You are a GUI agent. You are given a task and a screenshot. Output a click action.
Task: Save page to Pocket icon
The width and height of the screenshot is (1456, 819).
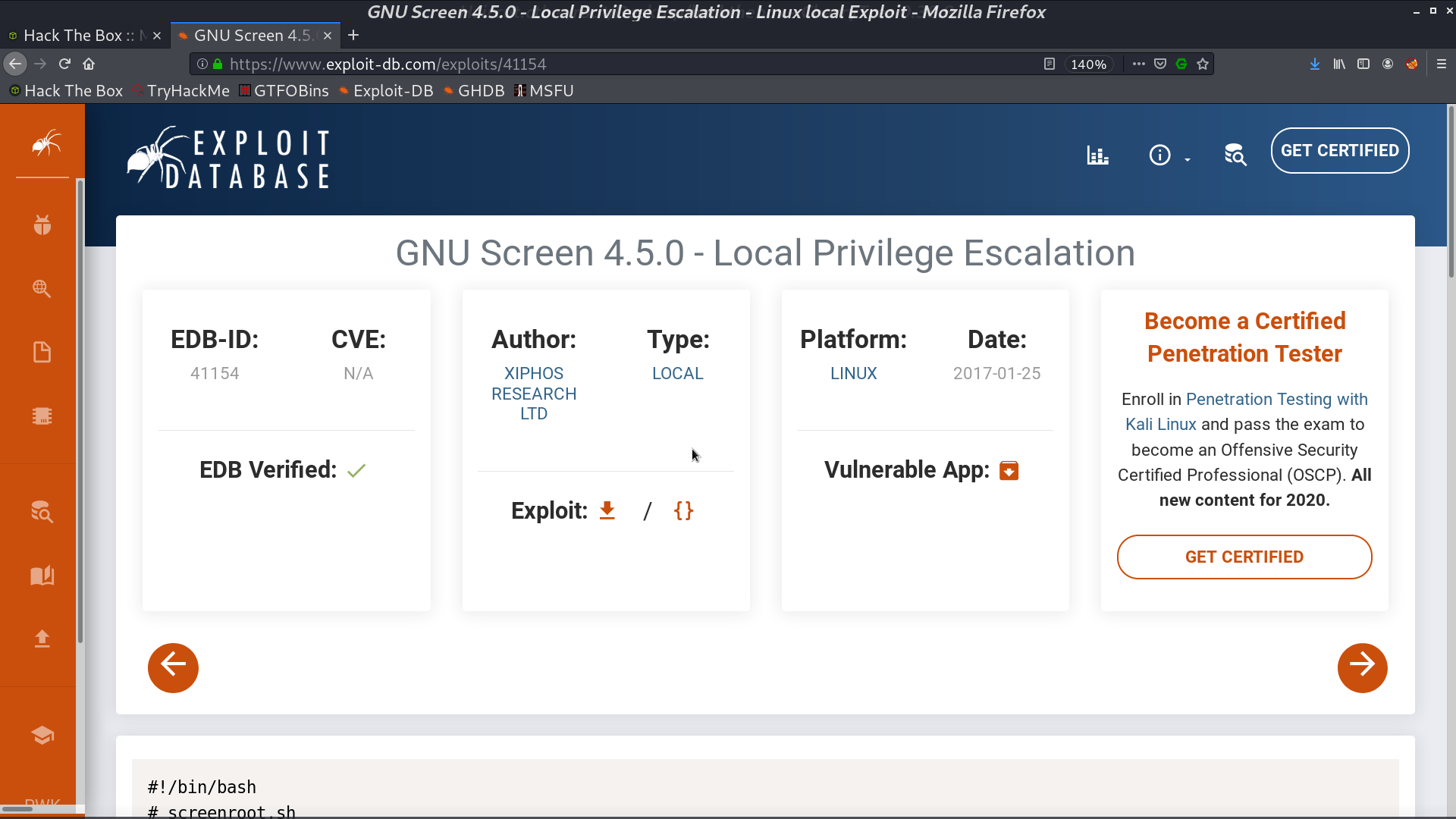point(1160,64)
